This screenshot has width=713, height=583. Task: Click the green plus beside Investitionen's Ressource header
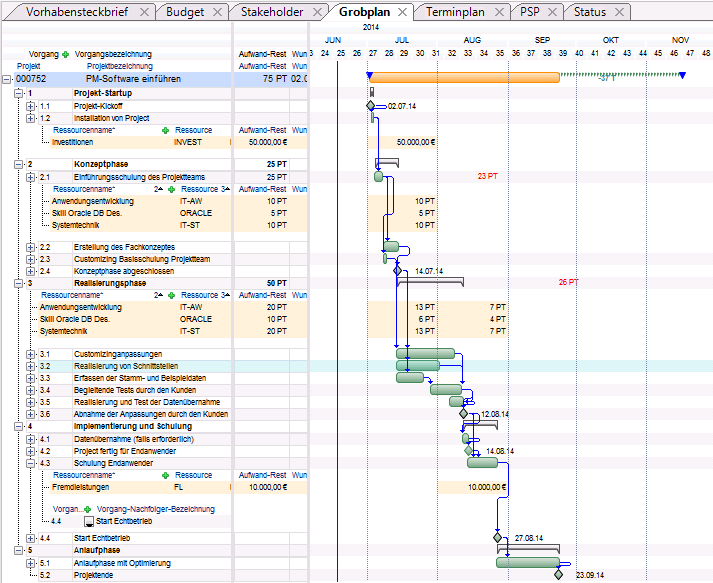pos(166,130)
